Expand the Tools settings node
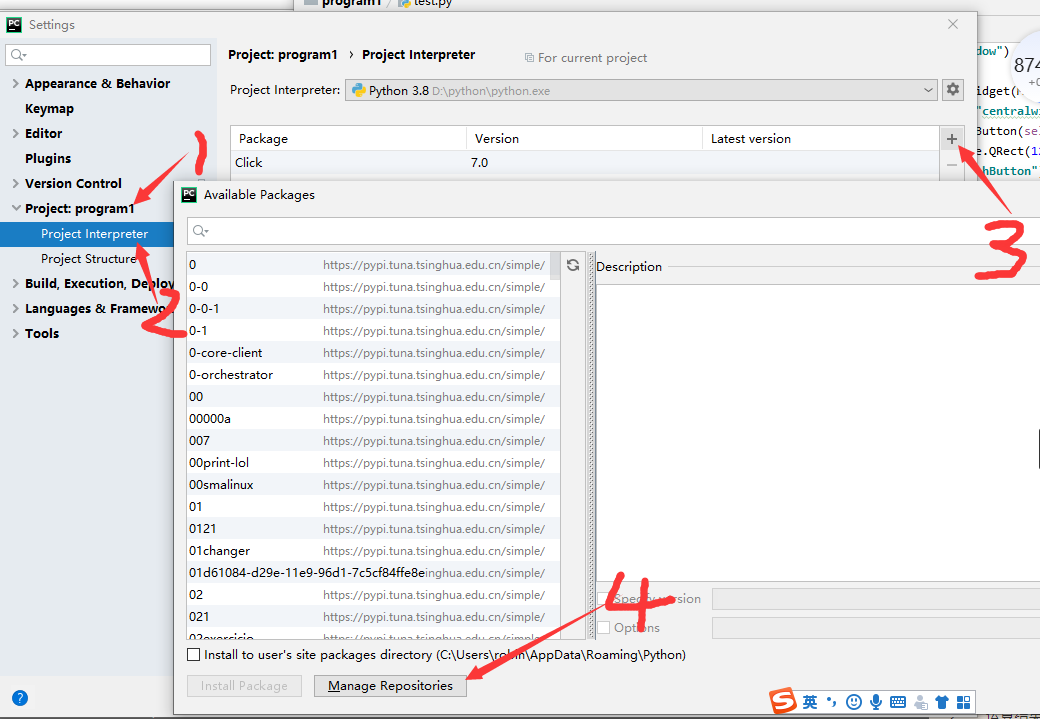This screenshot has width=1040, height=719. [x=15, y=334]
